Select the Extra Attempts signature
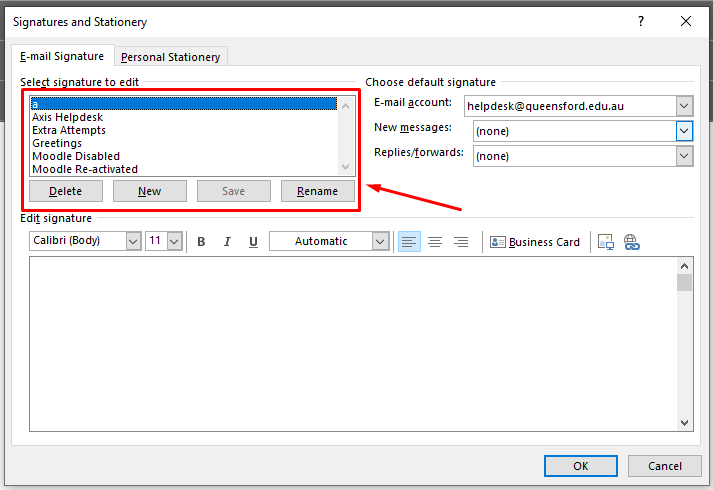Screen dimensions: 713x490 184,130
